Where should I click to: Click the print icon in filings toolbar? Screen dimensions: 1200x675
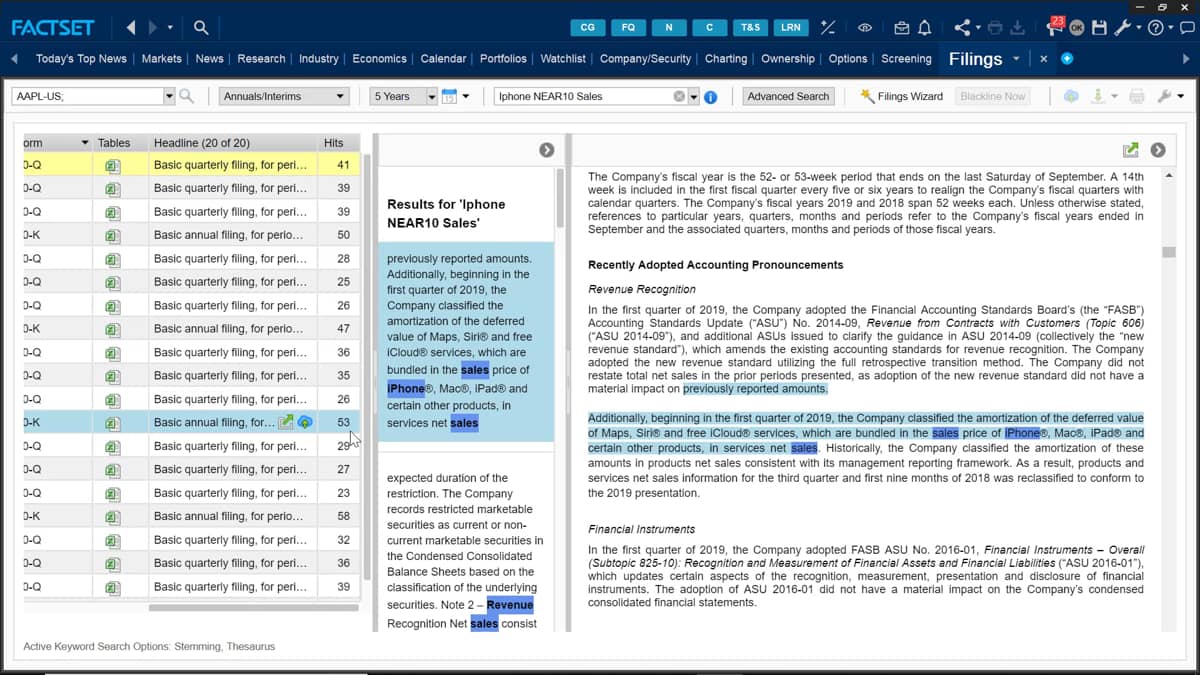click(1136, 96)
